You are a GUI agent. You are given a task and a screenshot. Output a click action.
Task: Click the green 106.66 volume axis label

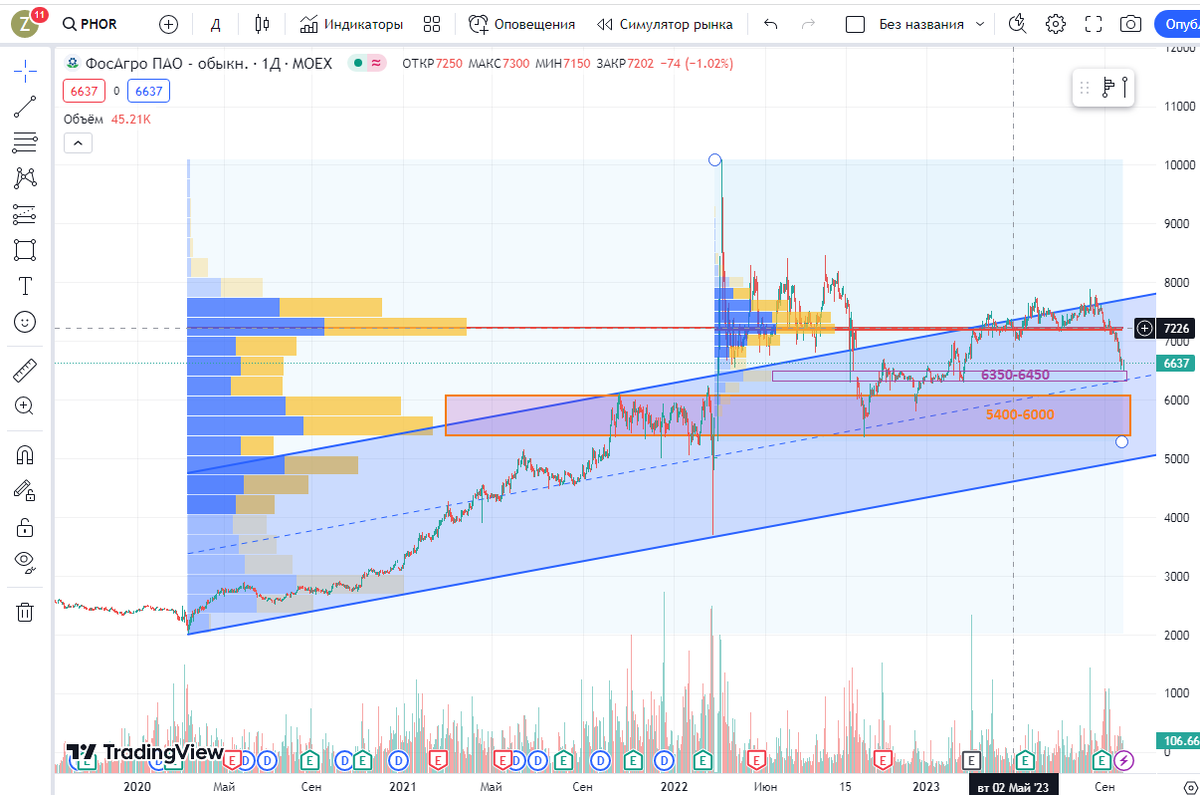tap(1180, 741)
